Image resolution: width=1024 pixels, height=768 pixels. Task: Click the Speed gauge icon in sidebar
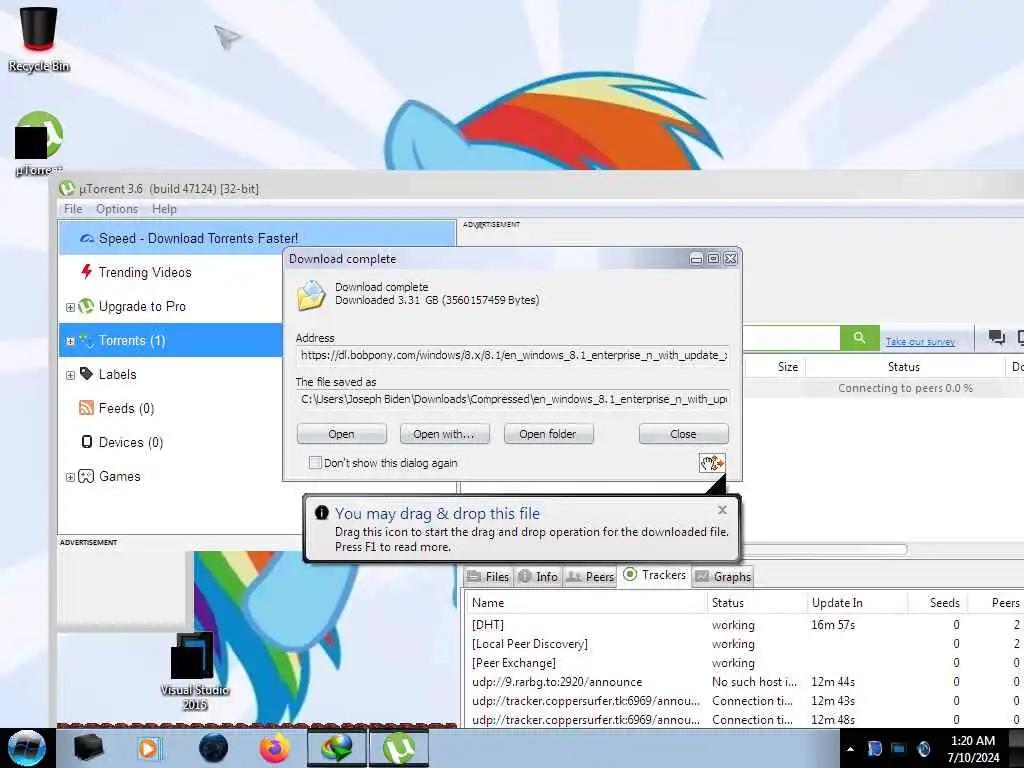click(x=87, y=238)
